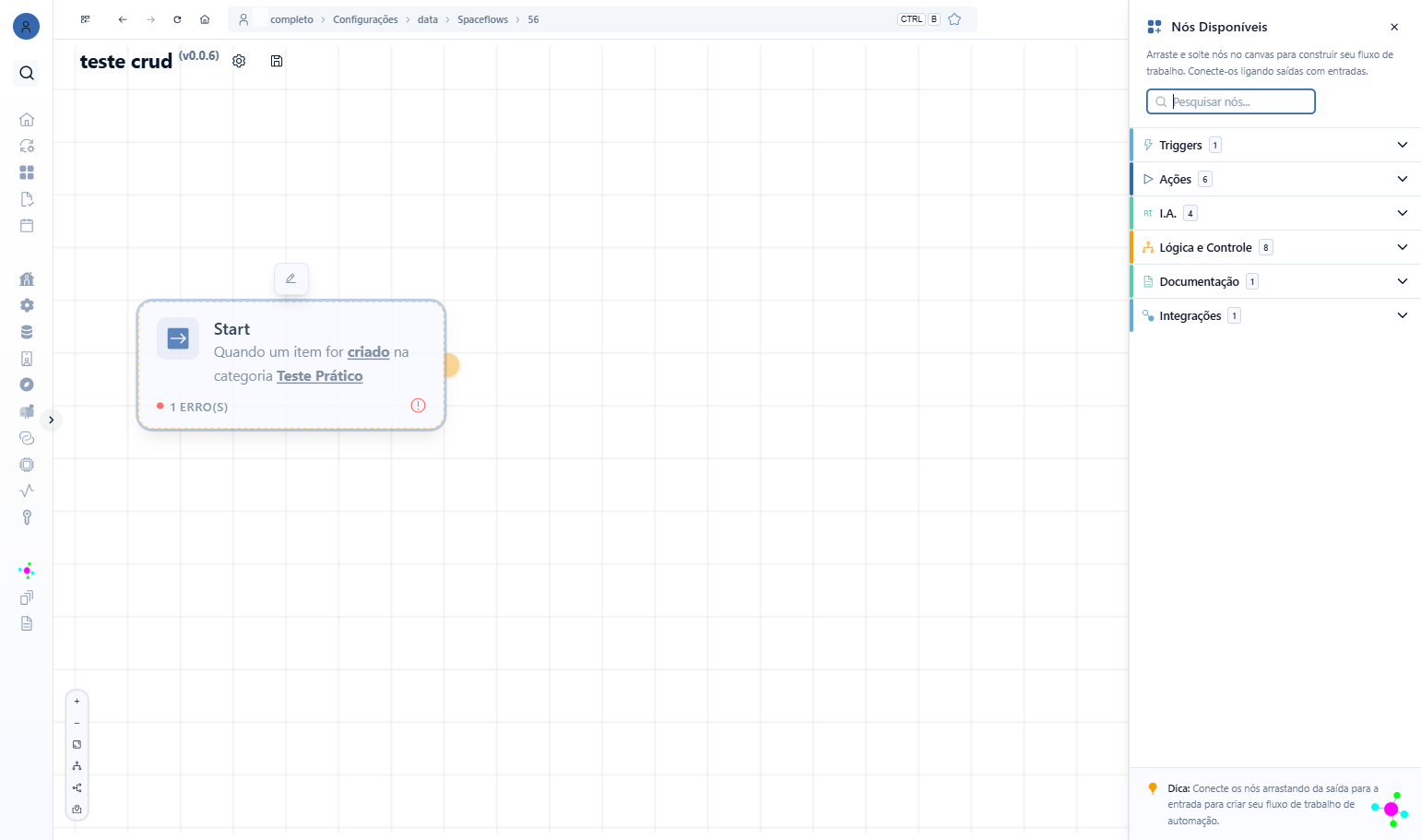
Task: Click the red error alert icon on Start node
Action: coord(418,406)
